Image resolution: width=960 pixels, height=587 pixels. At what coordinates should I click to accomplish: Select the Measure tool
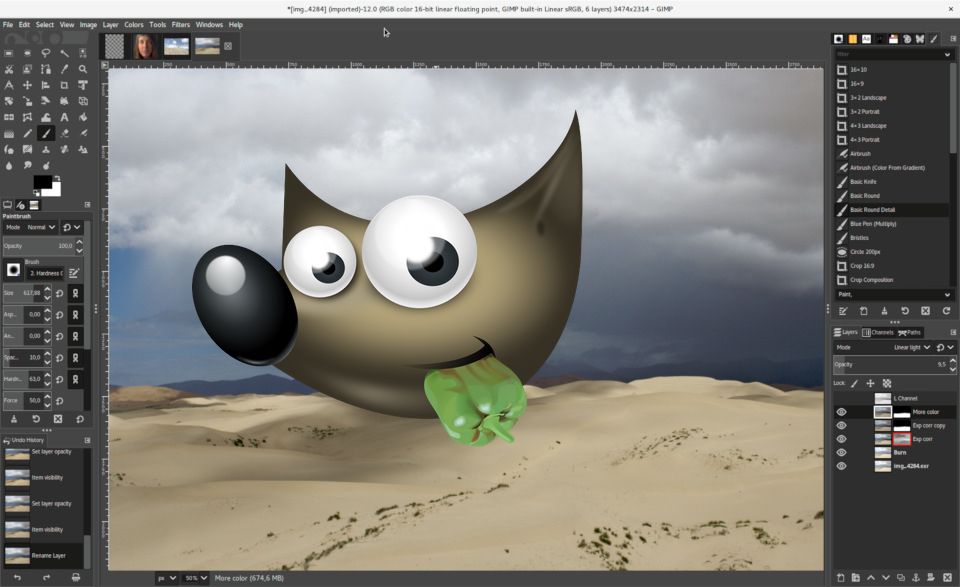9,85
